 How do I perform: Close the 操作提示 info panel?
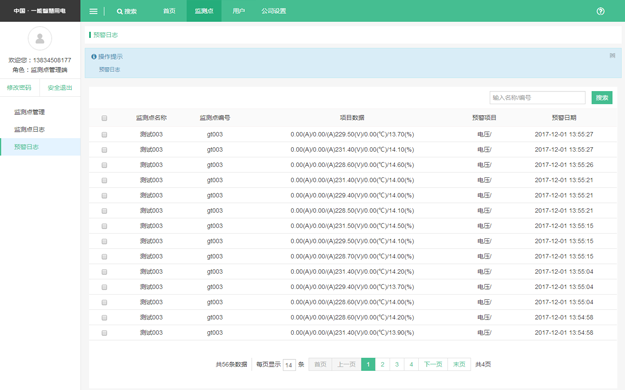coord(612,55)
